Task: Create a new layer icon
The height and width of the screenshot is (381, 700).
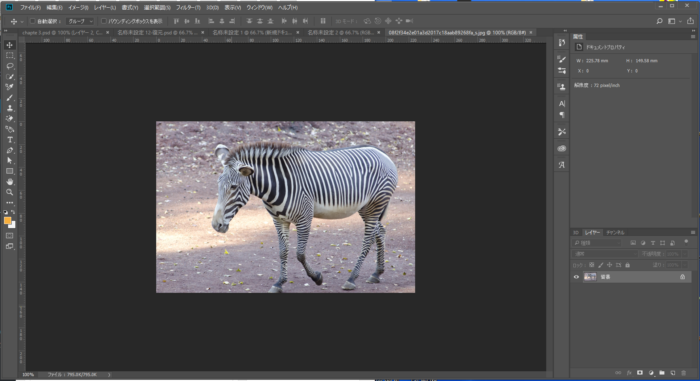Action: tap(673, 373)
